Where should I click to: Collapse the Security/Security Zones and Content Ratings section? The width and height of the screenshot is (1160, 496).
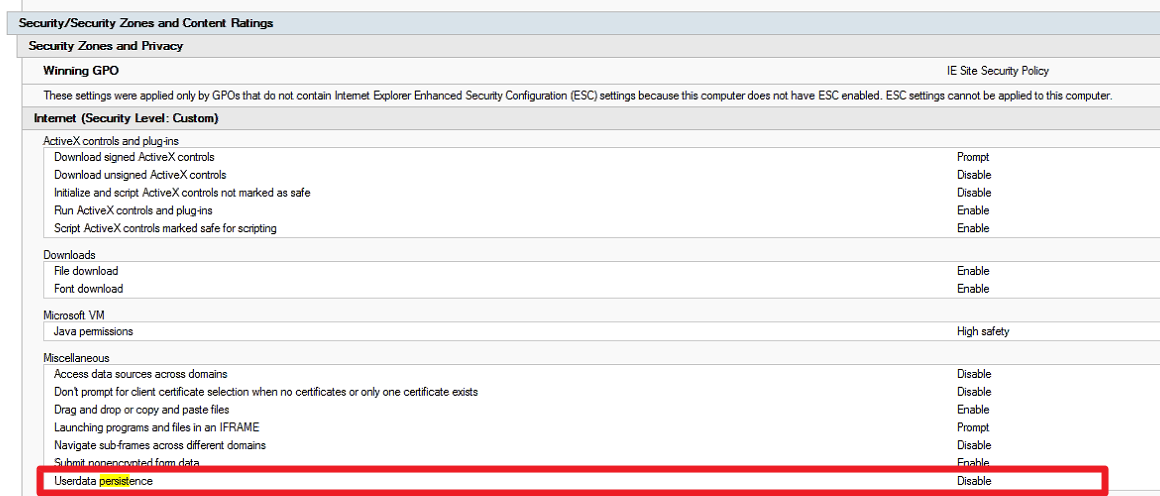click(146, 23)
